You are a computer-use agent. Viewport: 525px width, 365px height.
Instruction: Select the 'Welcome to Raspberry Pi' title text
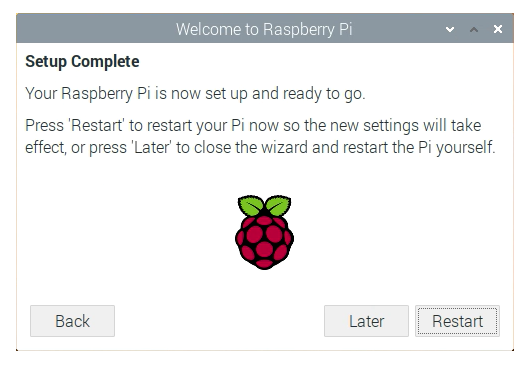point(264,29)
